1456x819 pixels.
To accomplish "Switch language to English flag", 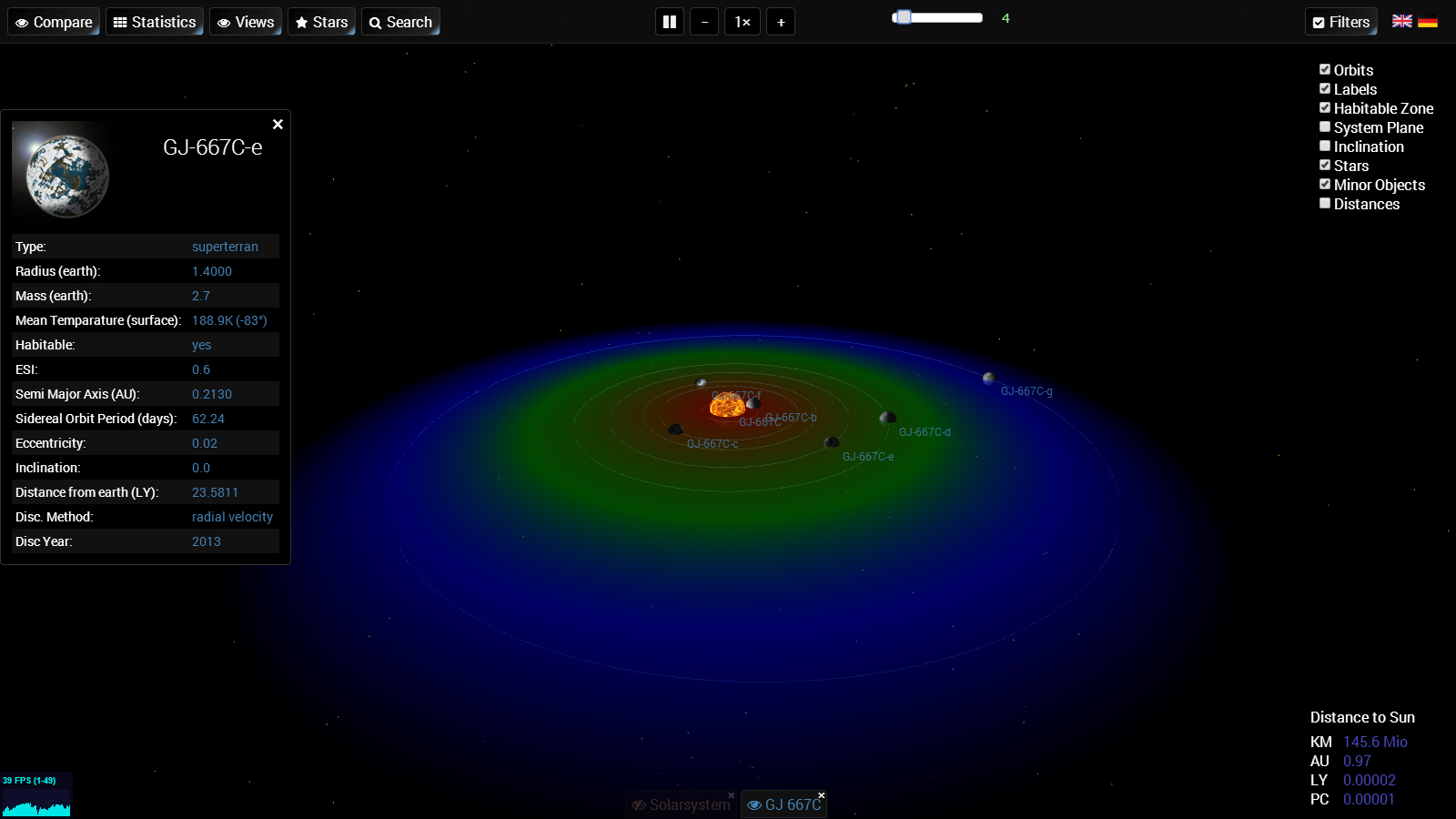I will click(1402, 21).
